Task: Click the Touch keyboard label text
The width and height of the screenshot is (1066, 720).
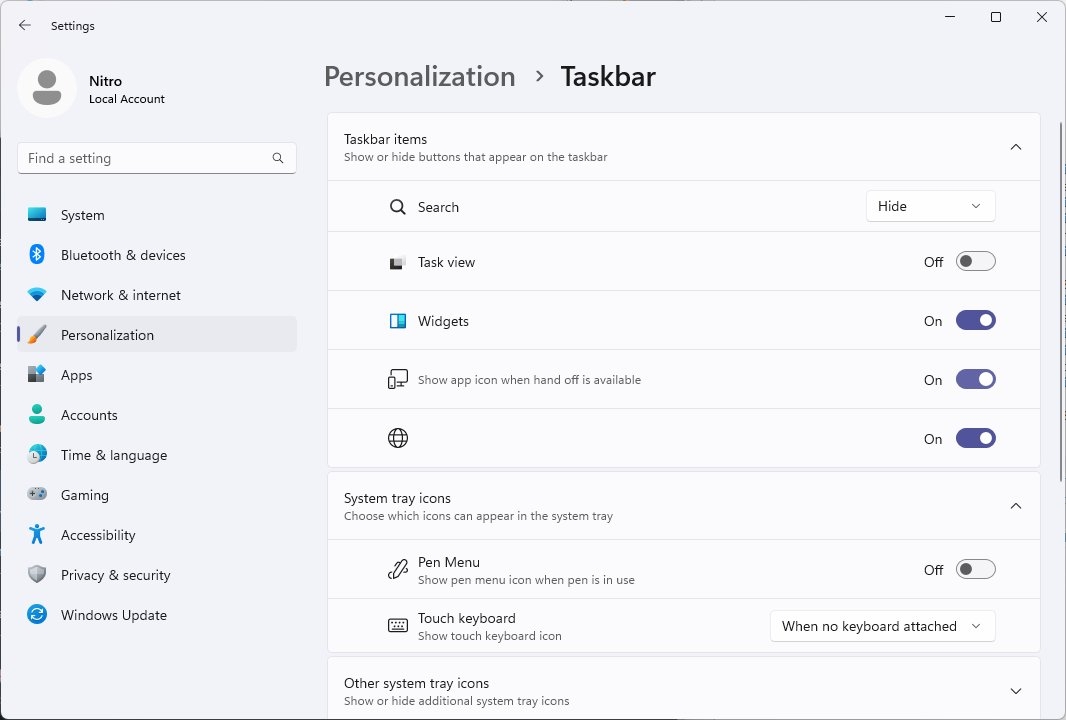Action: point(466,618)
